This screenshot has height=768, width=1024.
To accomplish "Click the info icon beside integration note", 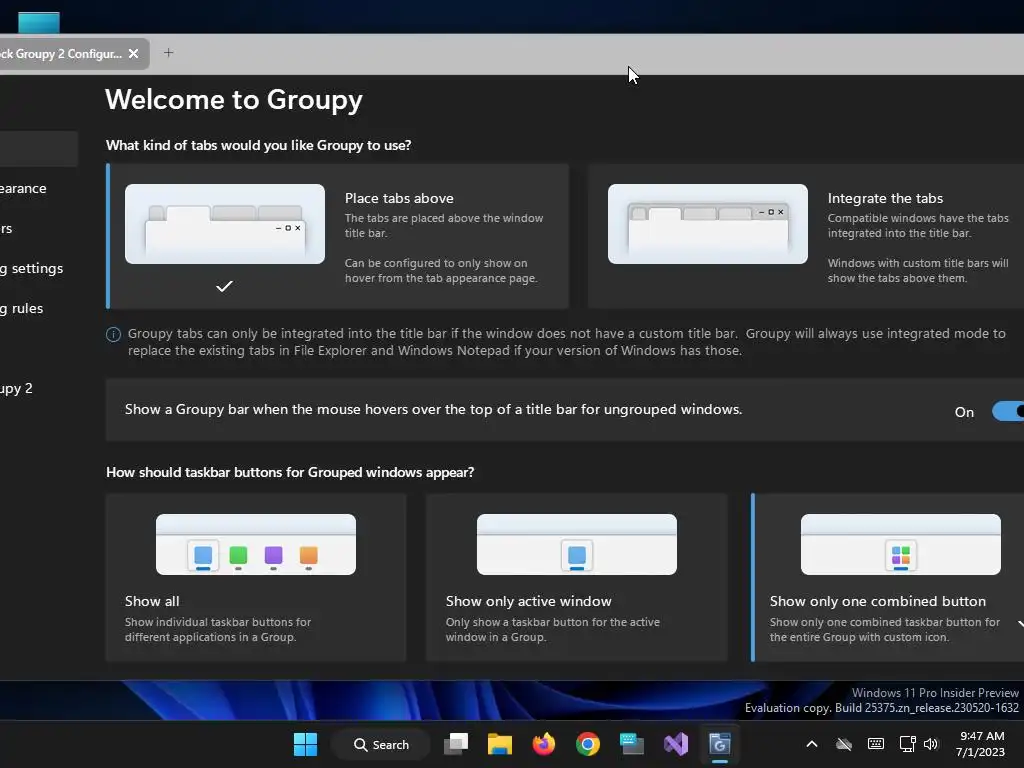I will pos(114,334).
